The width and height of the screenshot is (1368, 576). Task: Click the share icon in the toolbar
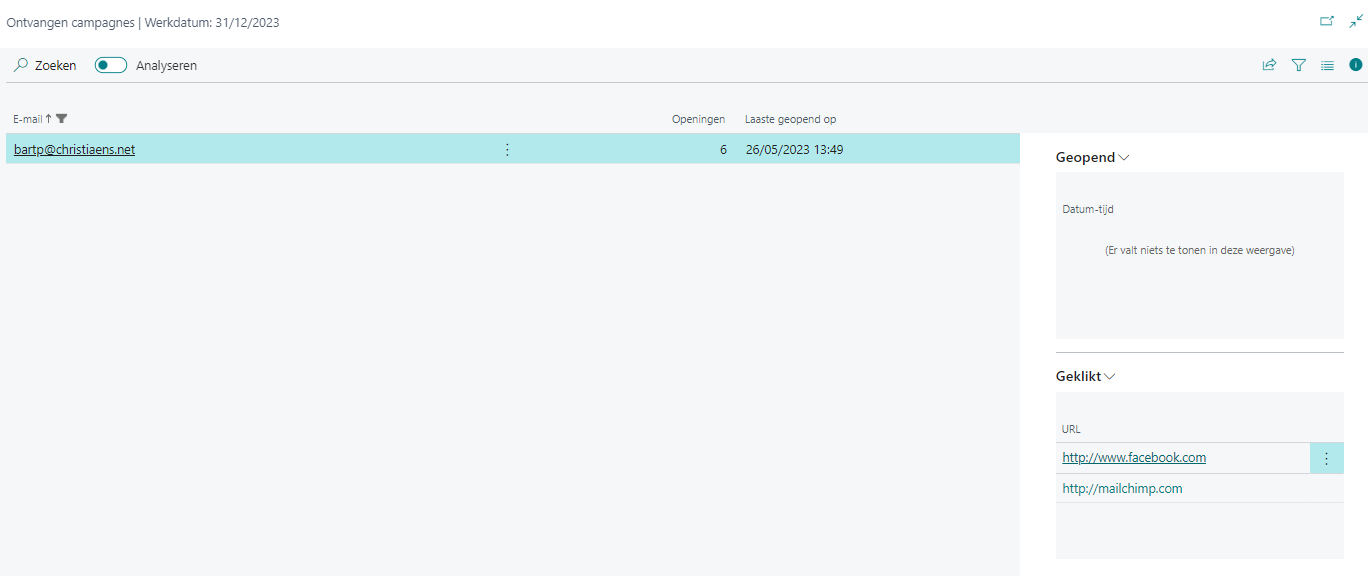[1269, 65]
